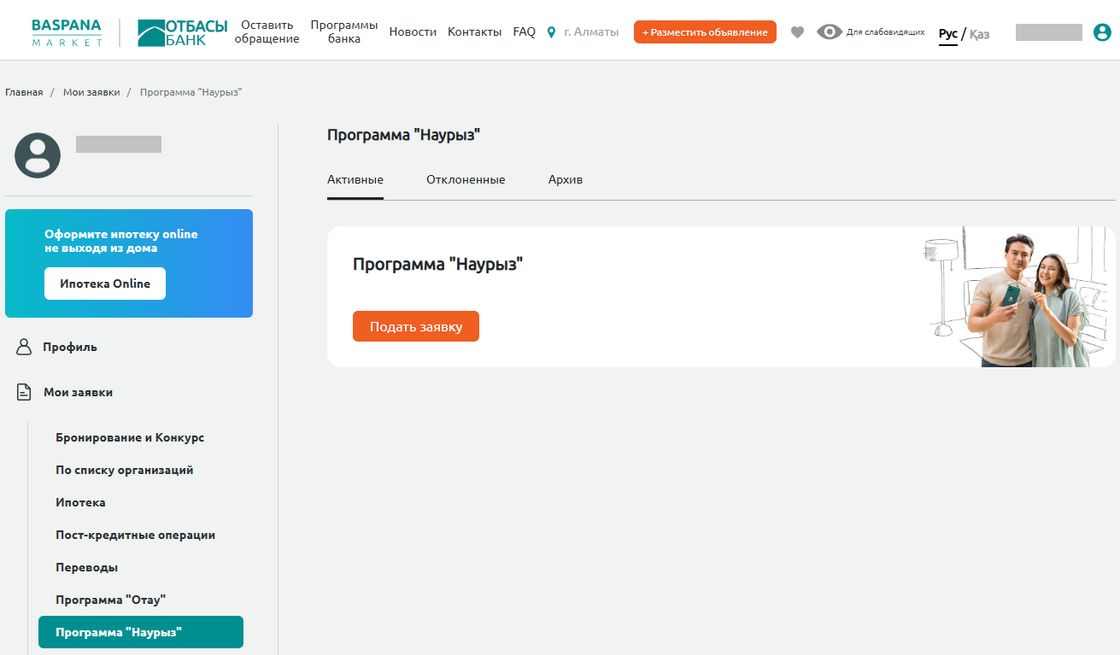Click the green user account icon in header

coord(1102,32)
